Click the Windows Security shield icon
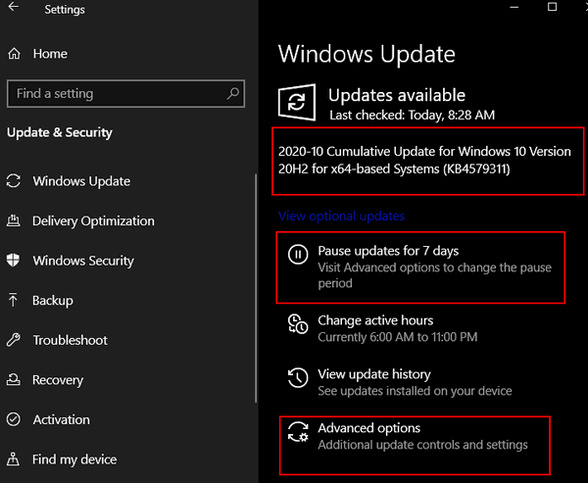588x483 pixels. pyautogui.click(x=13, y=260)
